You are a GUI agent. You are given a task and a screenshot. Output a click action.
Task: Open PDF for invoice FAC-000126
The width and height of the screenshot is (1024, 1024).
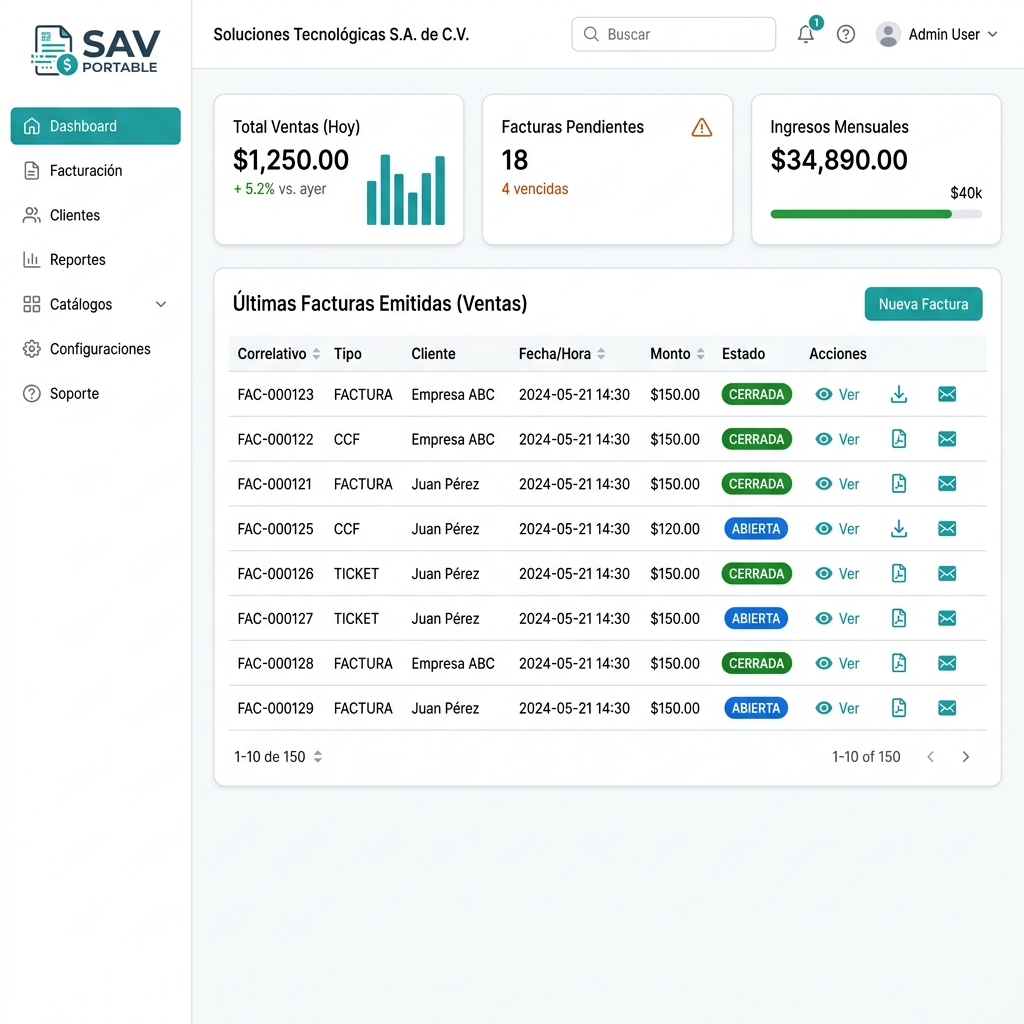[899, 573]
